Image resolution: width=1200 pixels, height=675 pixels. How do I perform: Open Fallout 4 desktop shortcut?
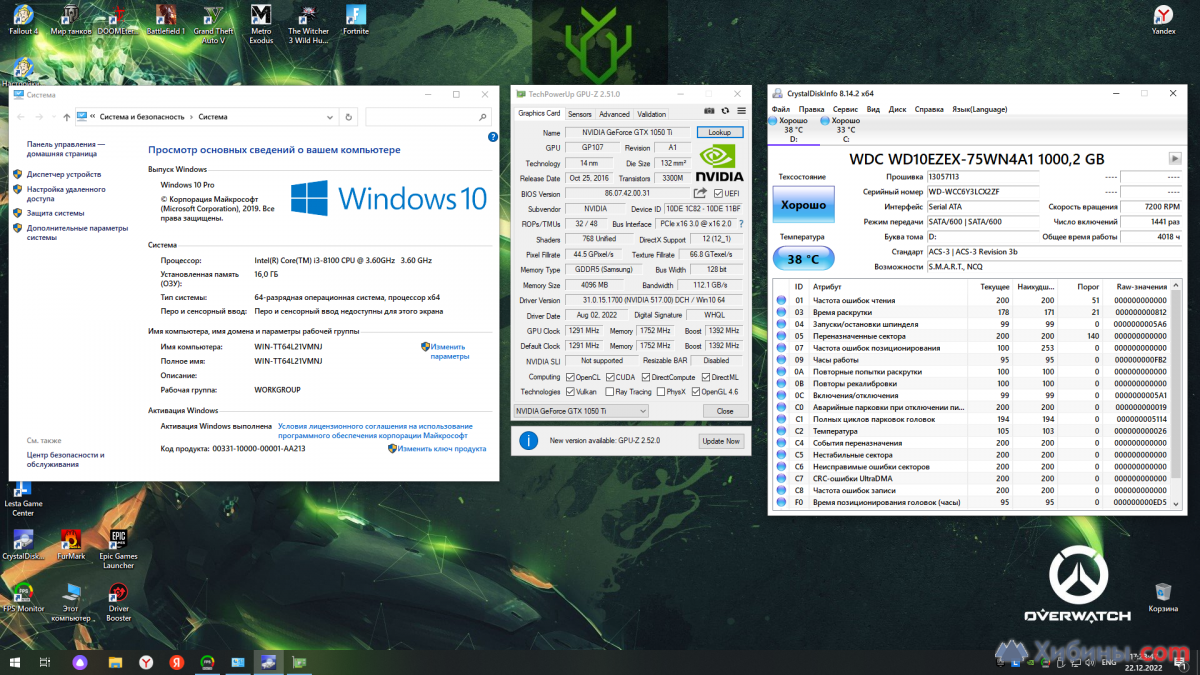click(x=22, y=20)
